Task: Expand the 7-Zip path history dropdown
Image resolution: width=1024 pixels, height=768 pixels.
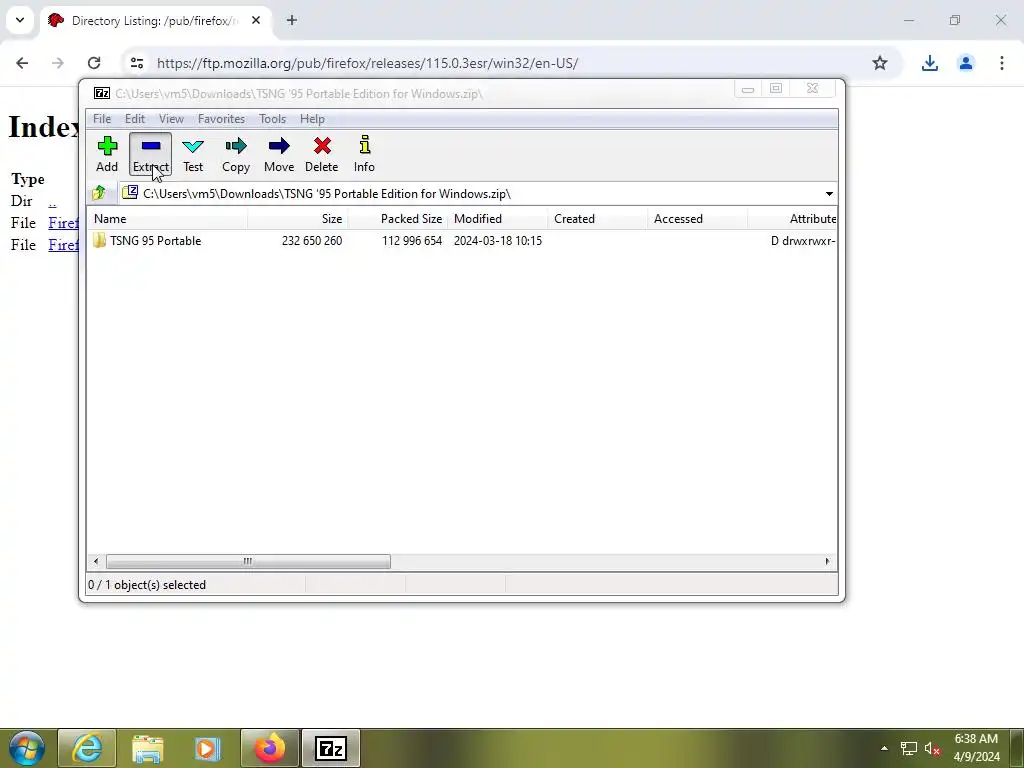Action: [x=829, y=194]
